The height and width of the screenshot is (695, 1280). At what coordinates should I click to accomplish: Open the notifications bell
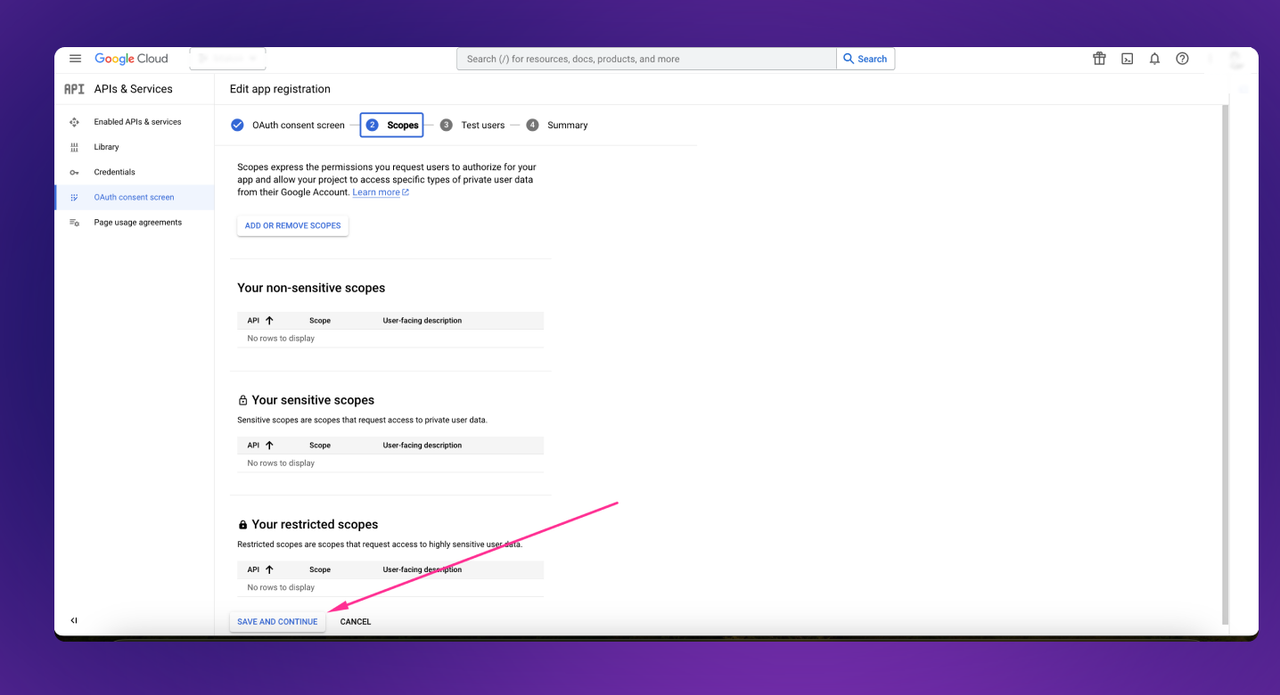[x=1155, y=59]
